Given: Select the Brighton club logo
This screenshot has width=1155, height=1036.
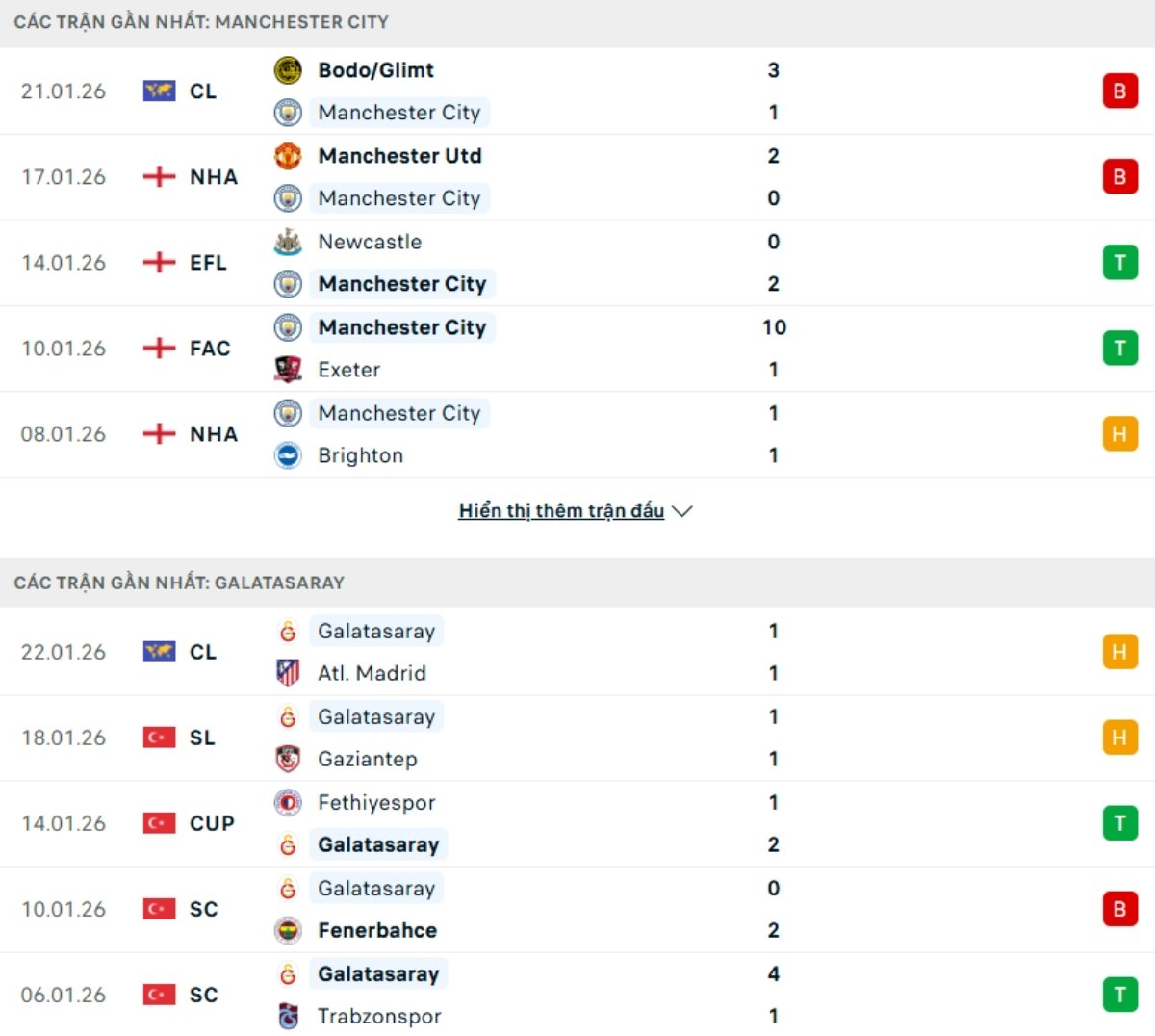Looking at the screenshot, I should pyautogui.click(x=288, y=455).
